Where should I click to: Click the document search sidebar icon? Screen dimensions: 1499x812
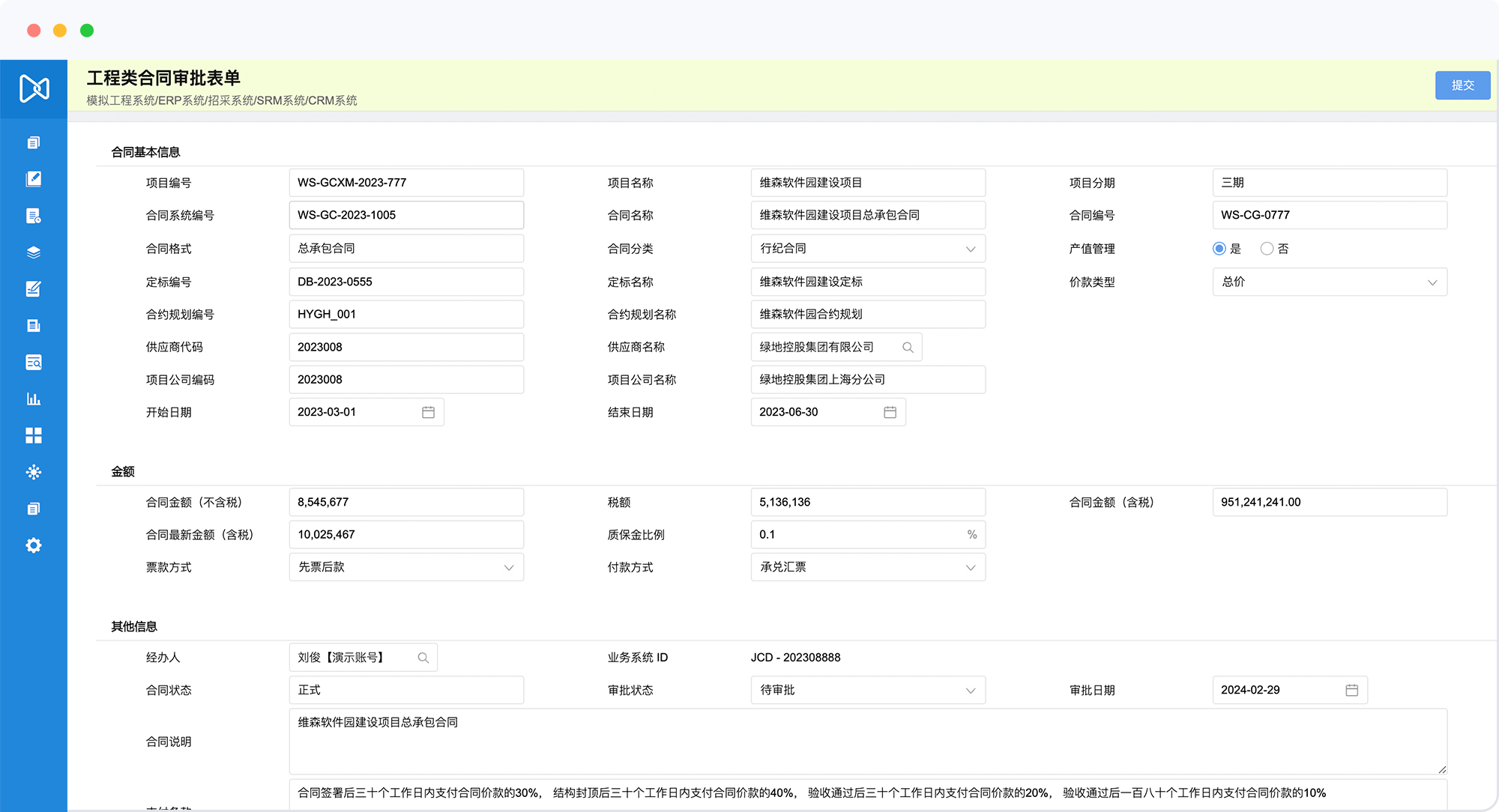[x=33, y=363]
